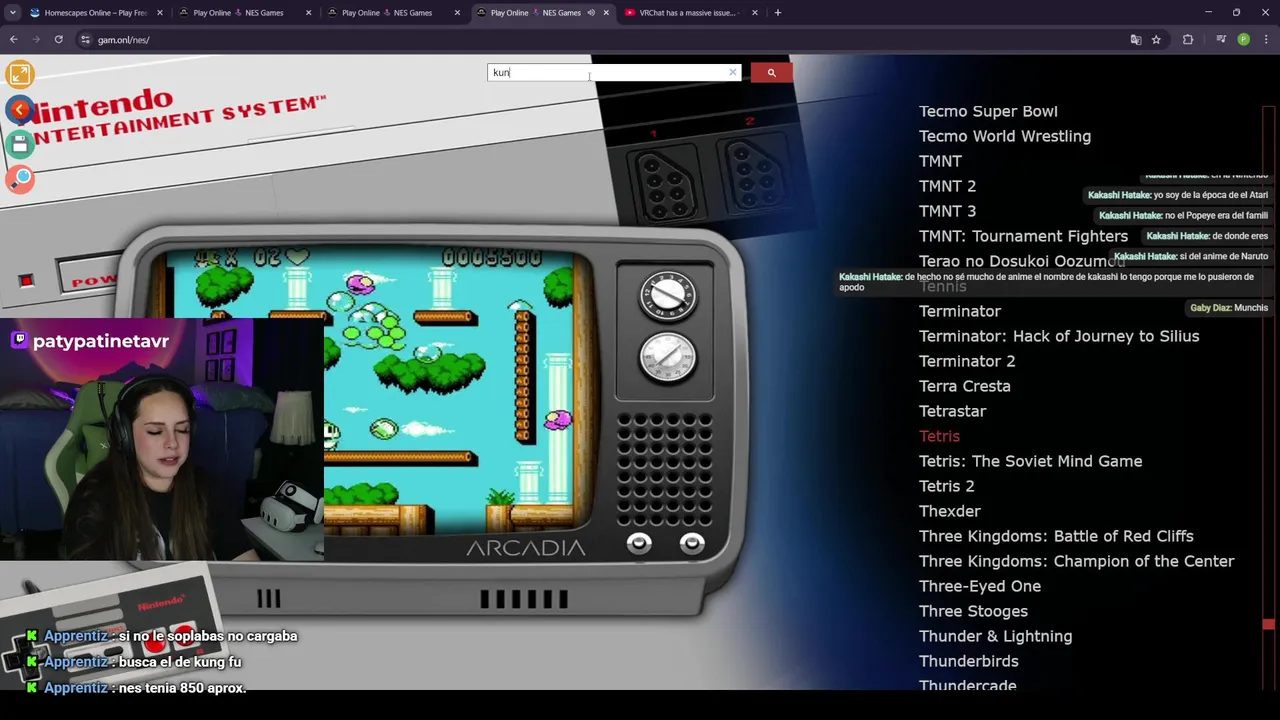Open the extensions puzzle icon
1280x720 pixels.
click(x=1188, y=40)
